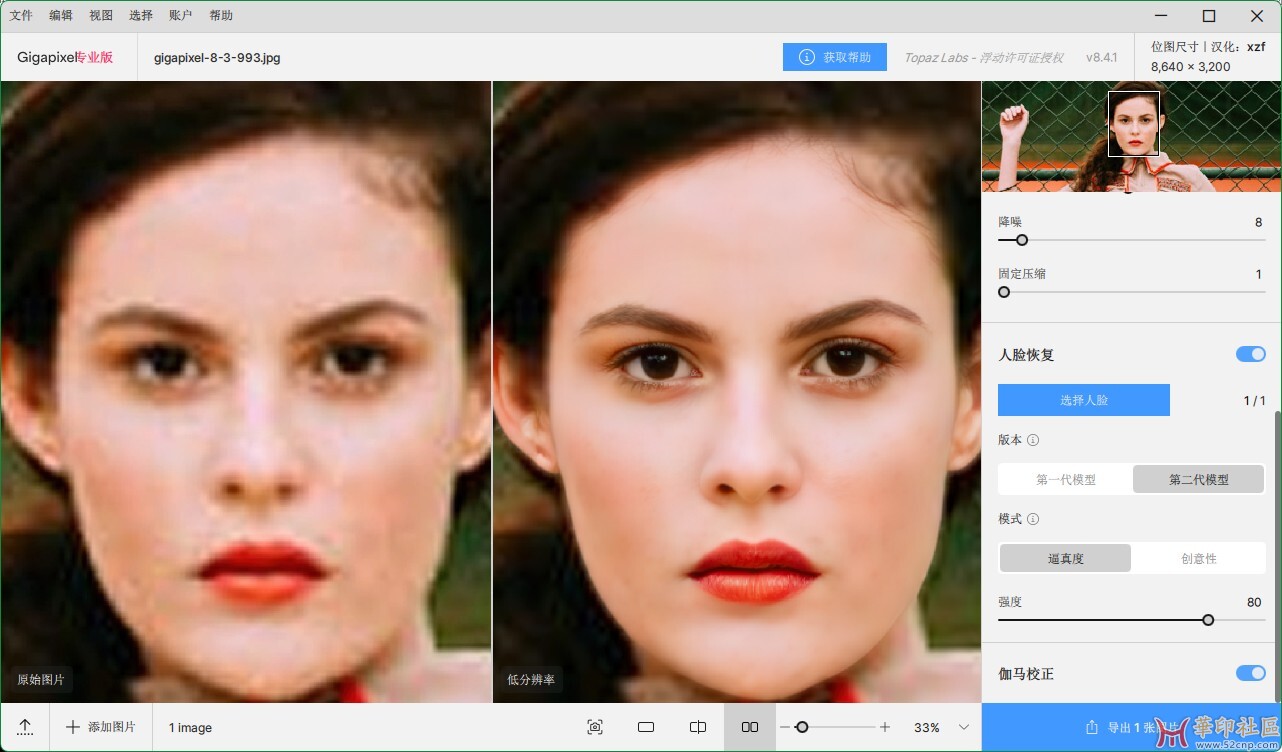The width and height of the screenshot is (1282, 752).
Task: Click the 强度 slider track
Action: 1100,620
